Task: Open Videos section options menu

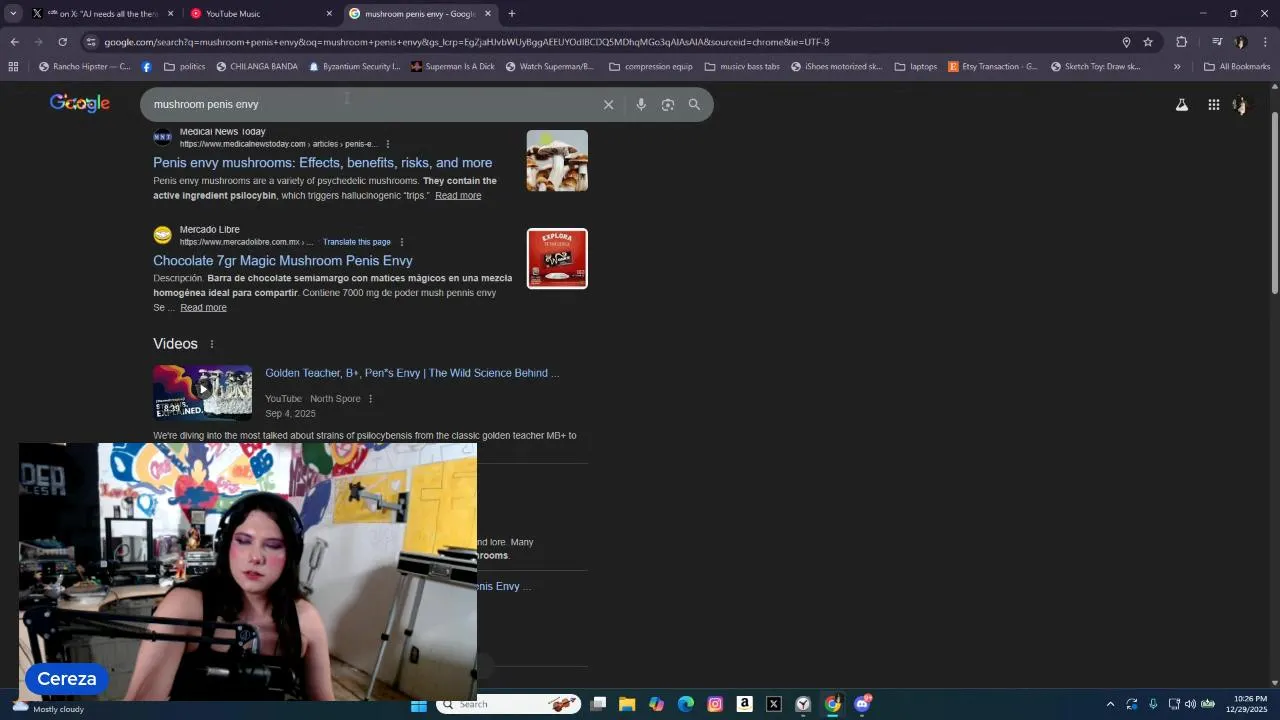Action: coord(211,344)
